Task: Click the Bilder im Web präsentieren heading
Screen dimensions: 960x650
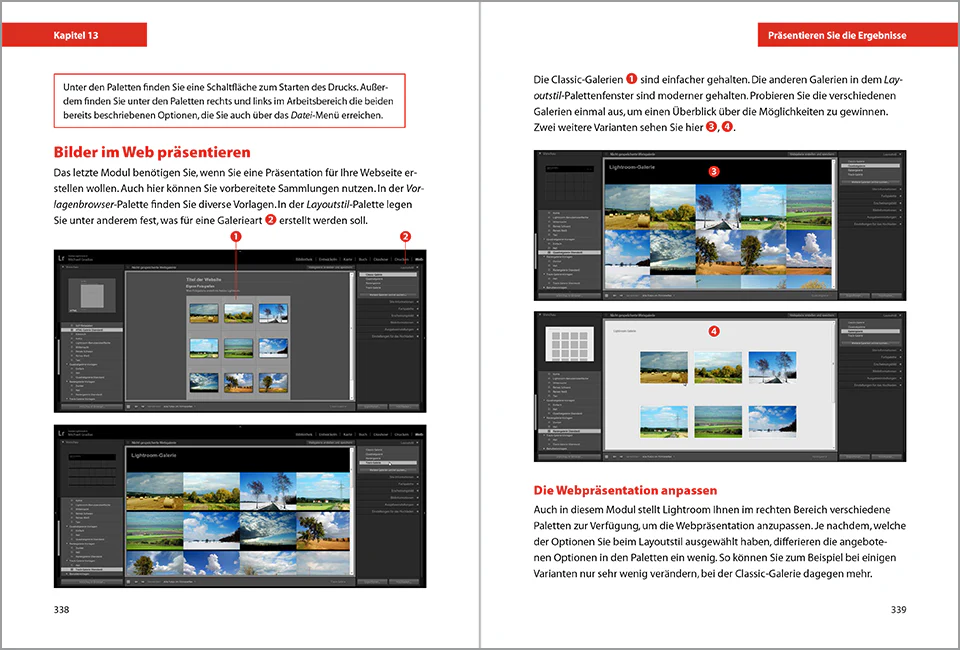Action: [x=152, y=152]
